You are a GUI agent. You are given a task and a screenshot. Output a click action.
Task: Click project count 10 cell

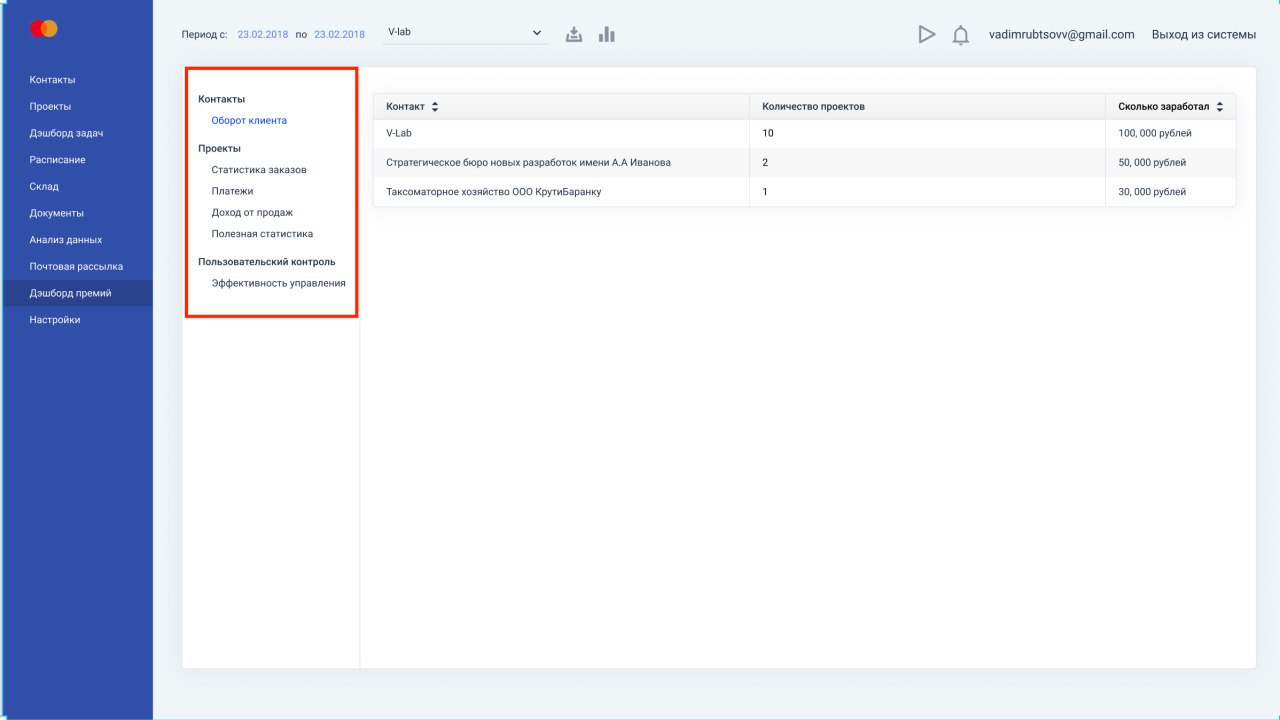[x=927, y=133]
